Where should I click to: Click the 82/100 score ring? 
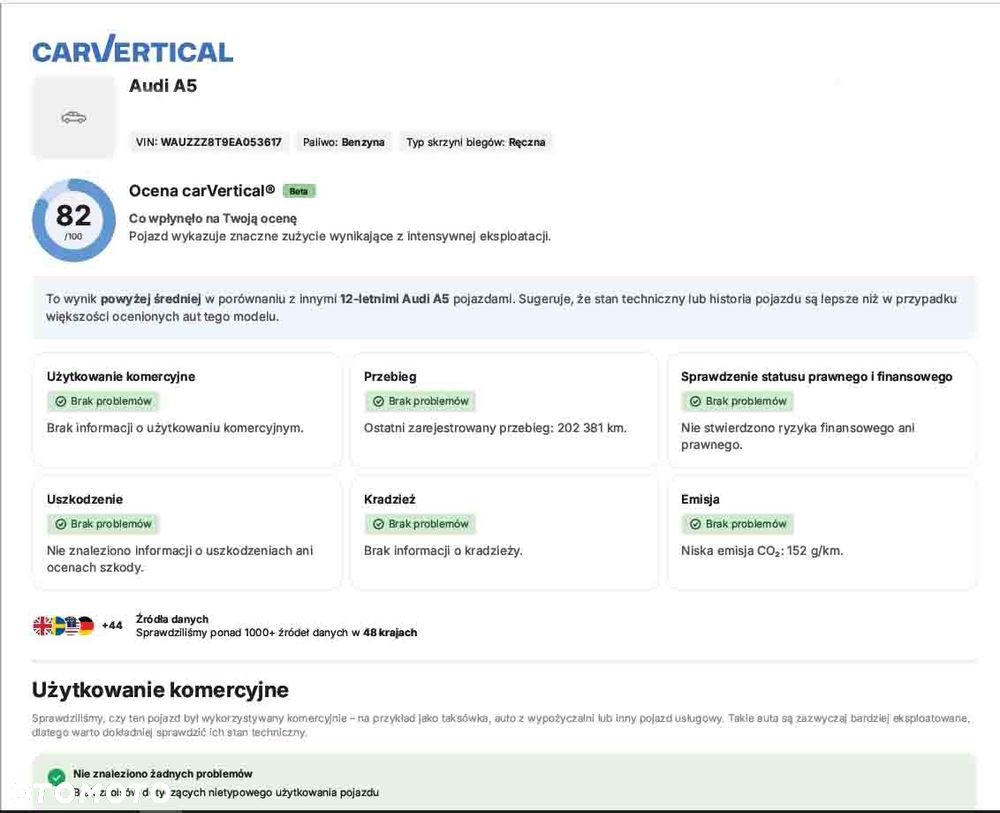(73, 220)
